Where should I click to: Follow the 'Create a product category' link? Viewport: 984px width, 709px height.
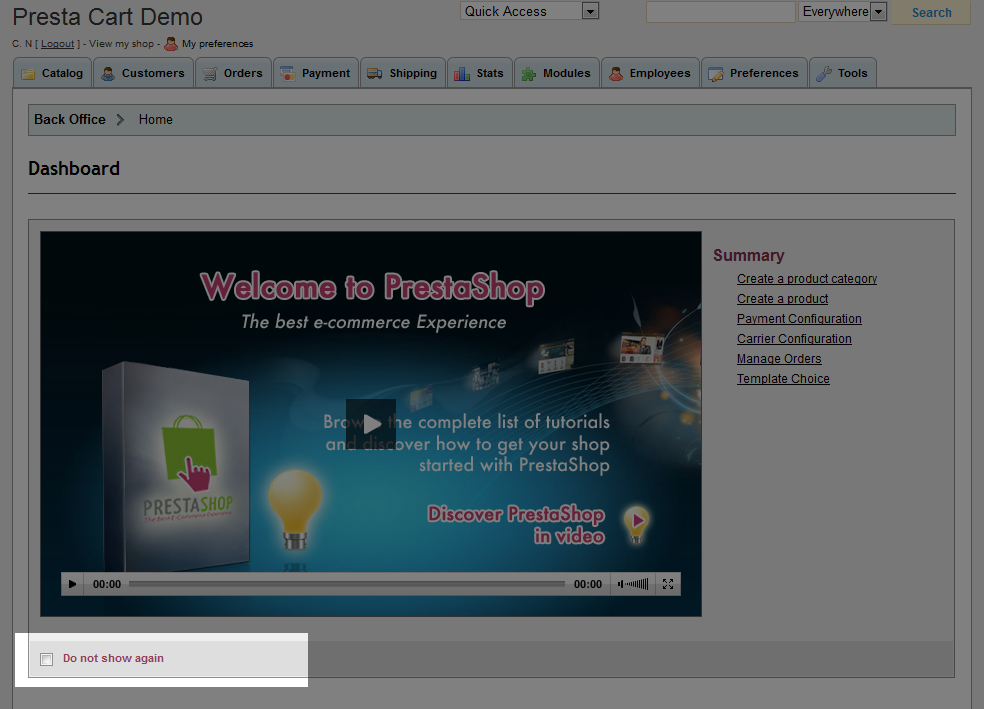(807, 279)
